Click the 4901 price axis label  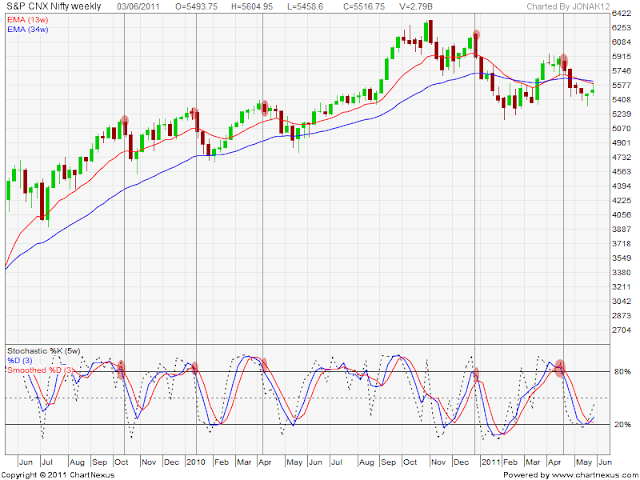click(622, 143)
